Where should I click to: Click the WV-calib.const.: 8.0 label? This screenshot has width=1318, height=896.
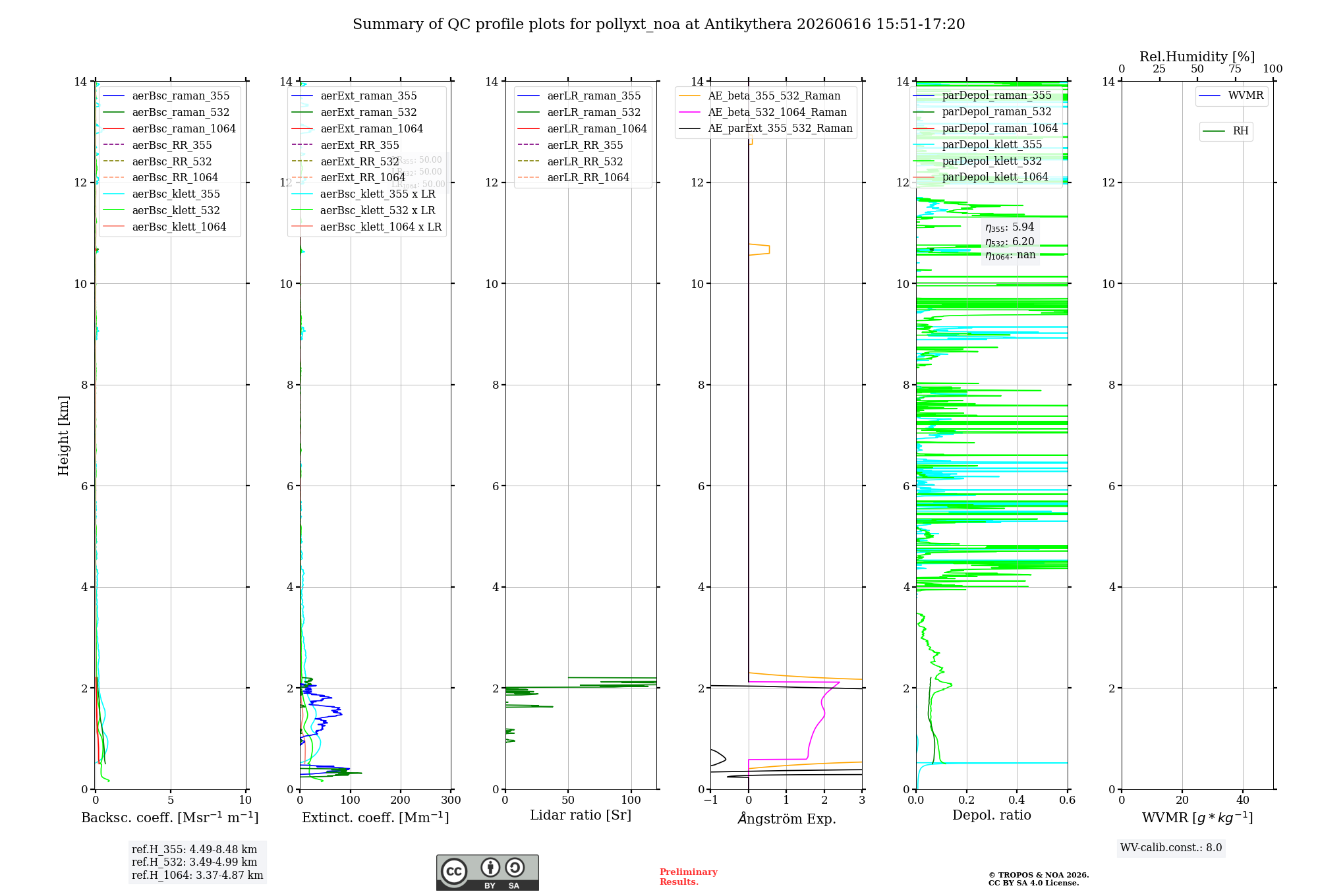click(1171, 848)
